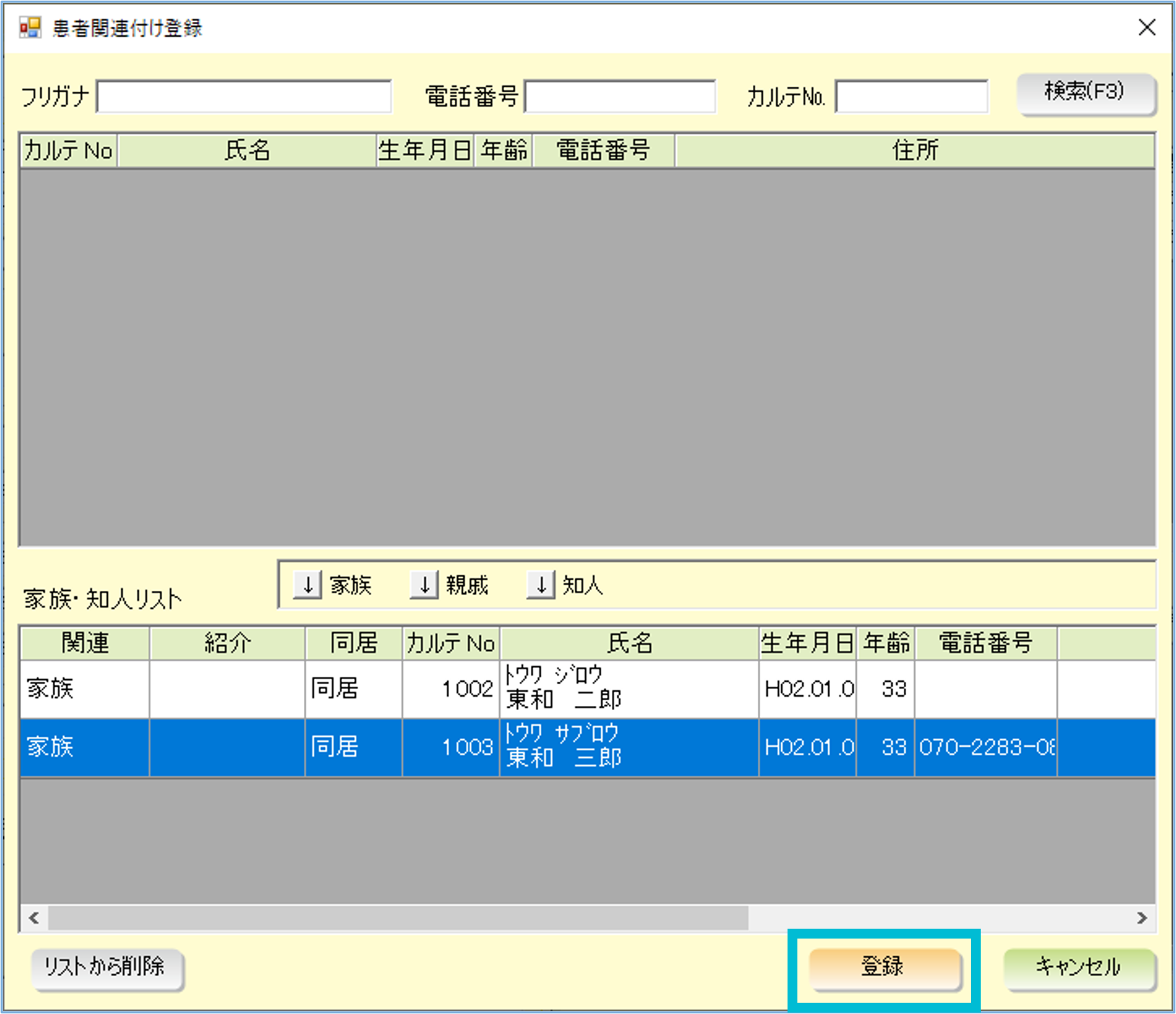The width and height of the screenshot is (1176, 1014).
Task: Click the 氏名 column header in upper table
Action: [247, 150]
